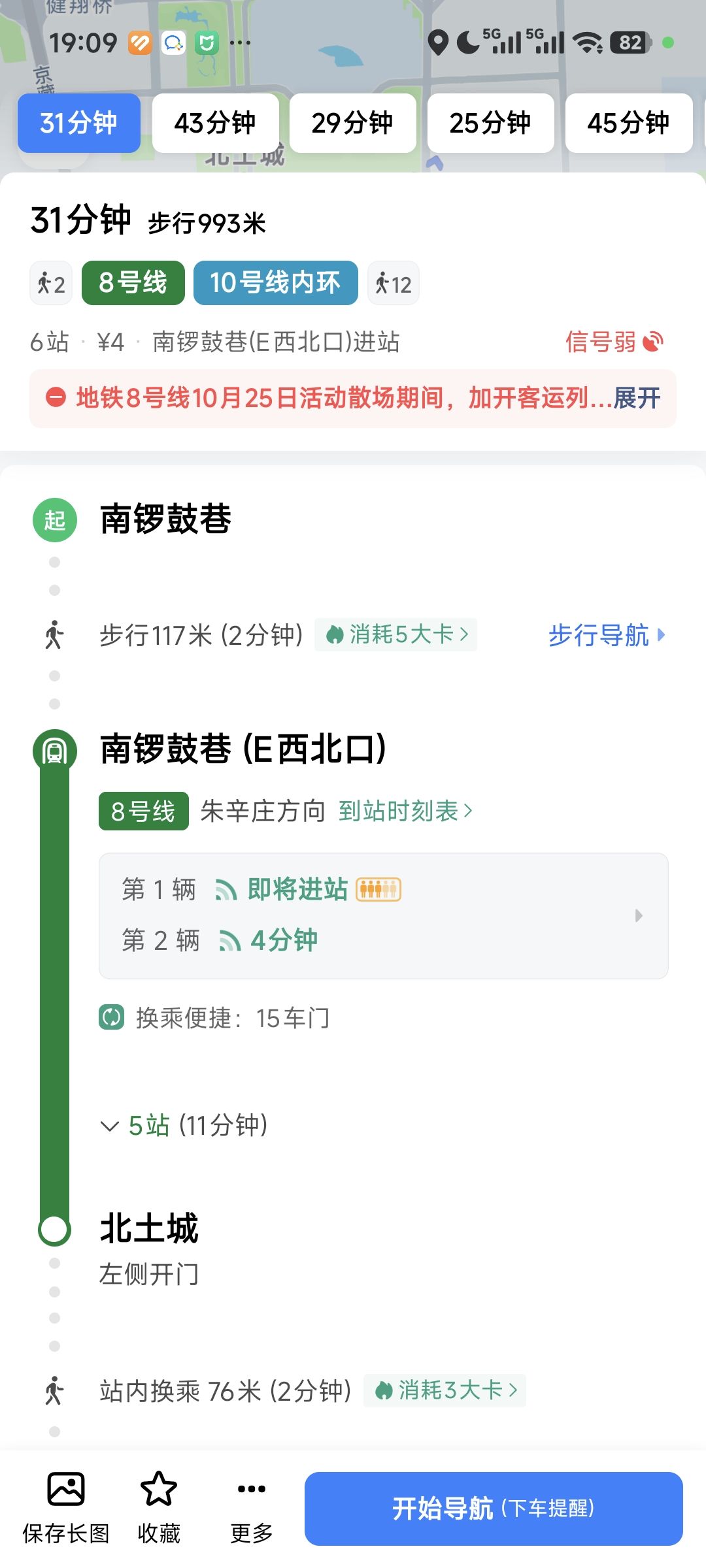Image resolution: width=706 pixels, height=1568 pixels.
Task: Tap the transfer convenience door icon
Action: click(112, 1017)
